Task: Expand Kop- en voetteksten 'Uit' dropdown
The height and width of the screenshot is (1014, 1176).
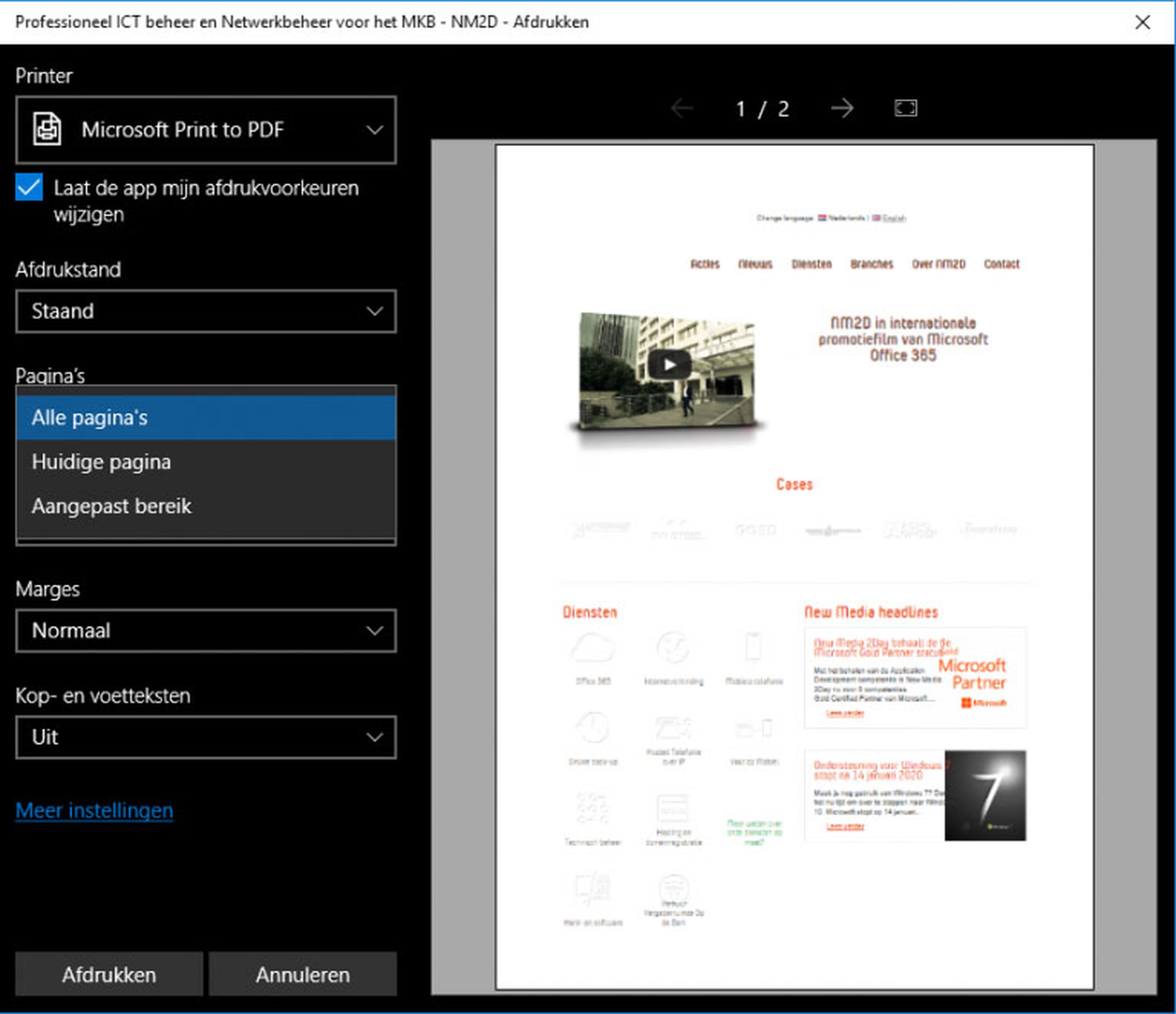Action: pyautogui.click(x=206, y=737)
